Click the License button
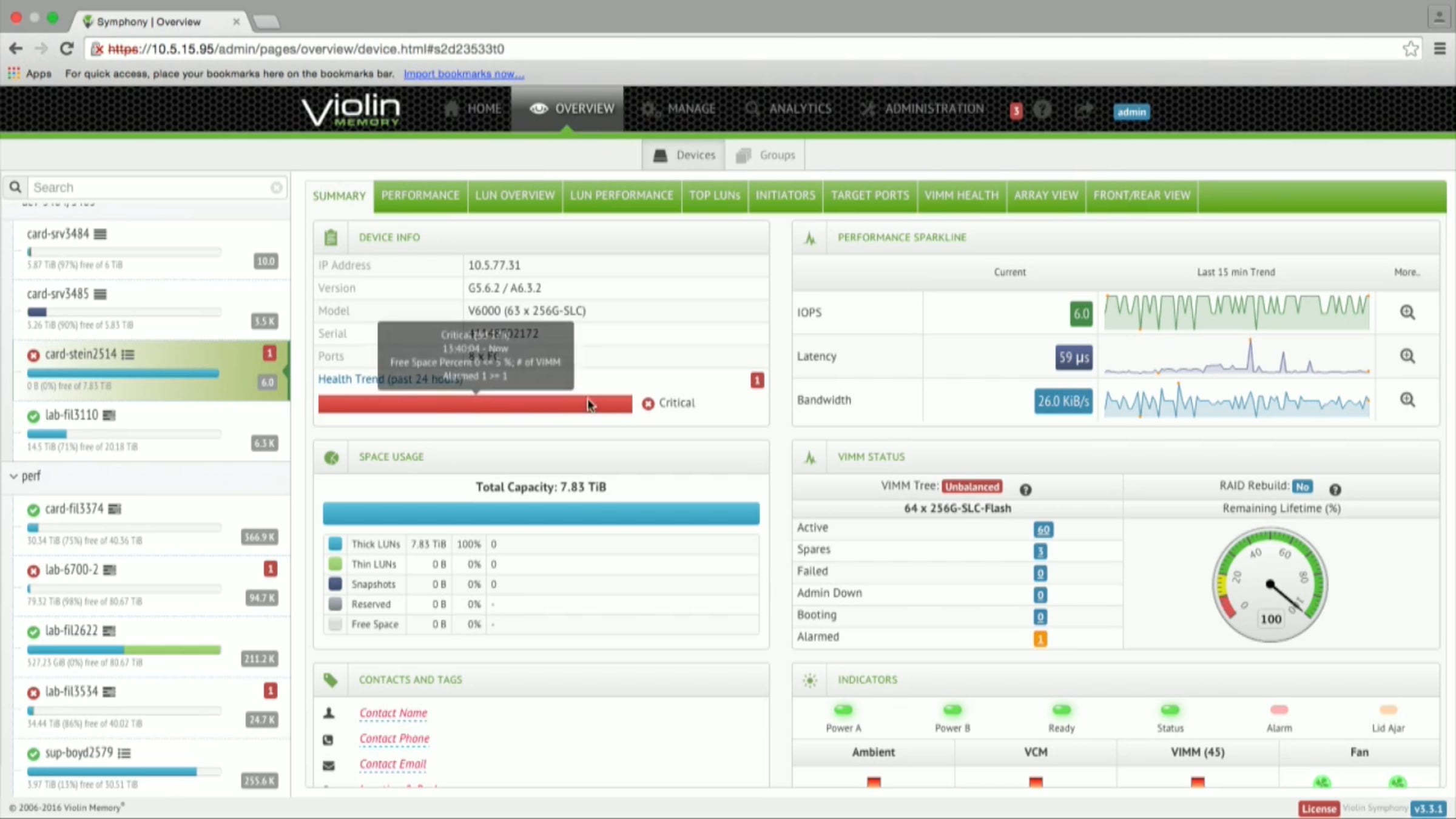Screen dimensions: 1456x819 (1319, 809)
